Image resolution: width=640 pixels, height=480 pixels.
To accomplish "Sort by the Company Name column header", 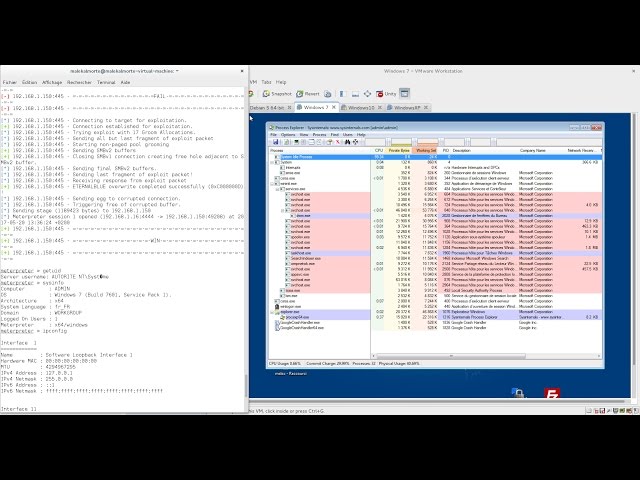I will click(x=542, y=151).
